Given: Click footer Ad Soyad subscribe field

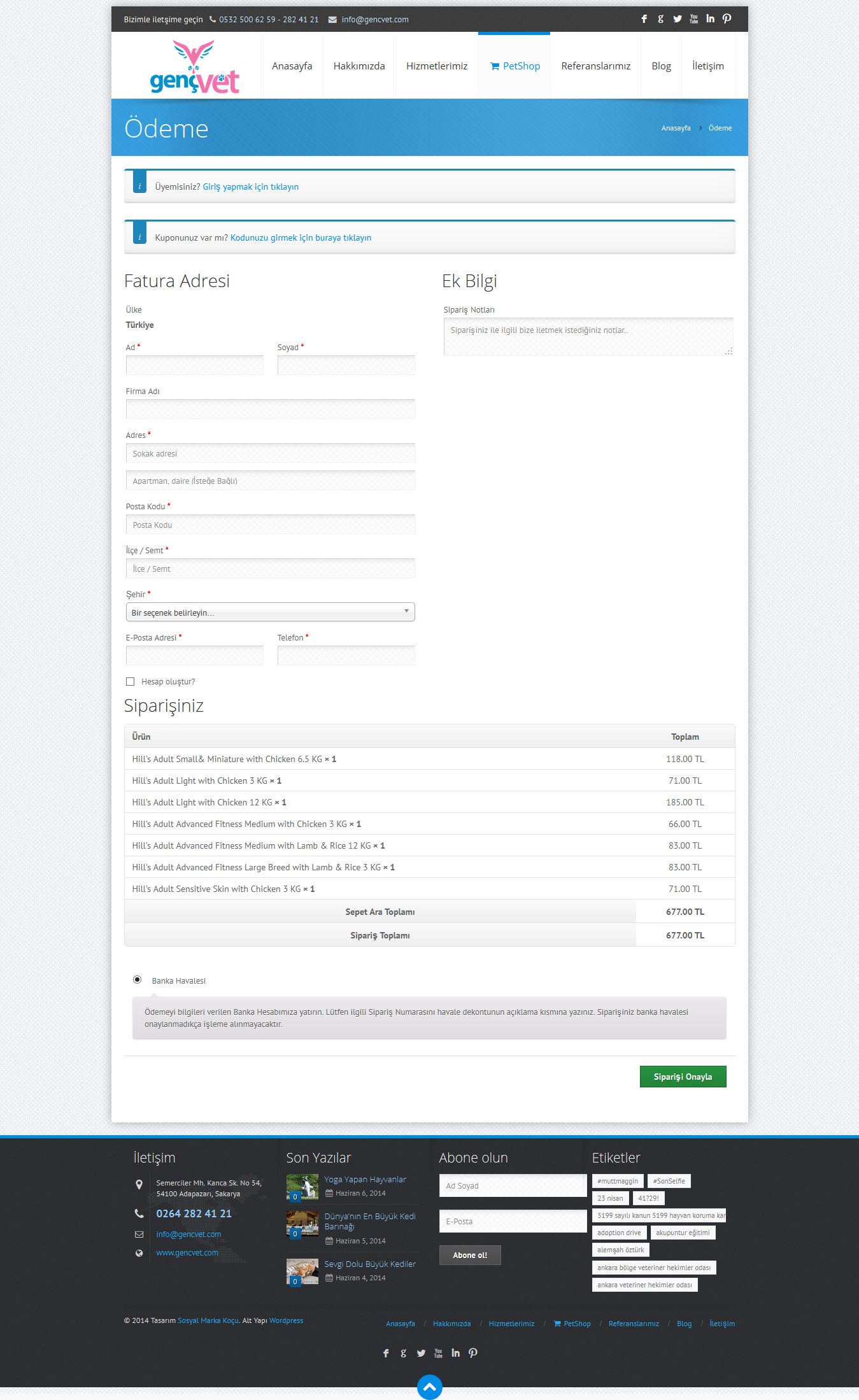Looking at the screenshot, I should [x=513, y=1186].
